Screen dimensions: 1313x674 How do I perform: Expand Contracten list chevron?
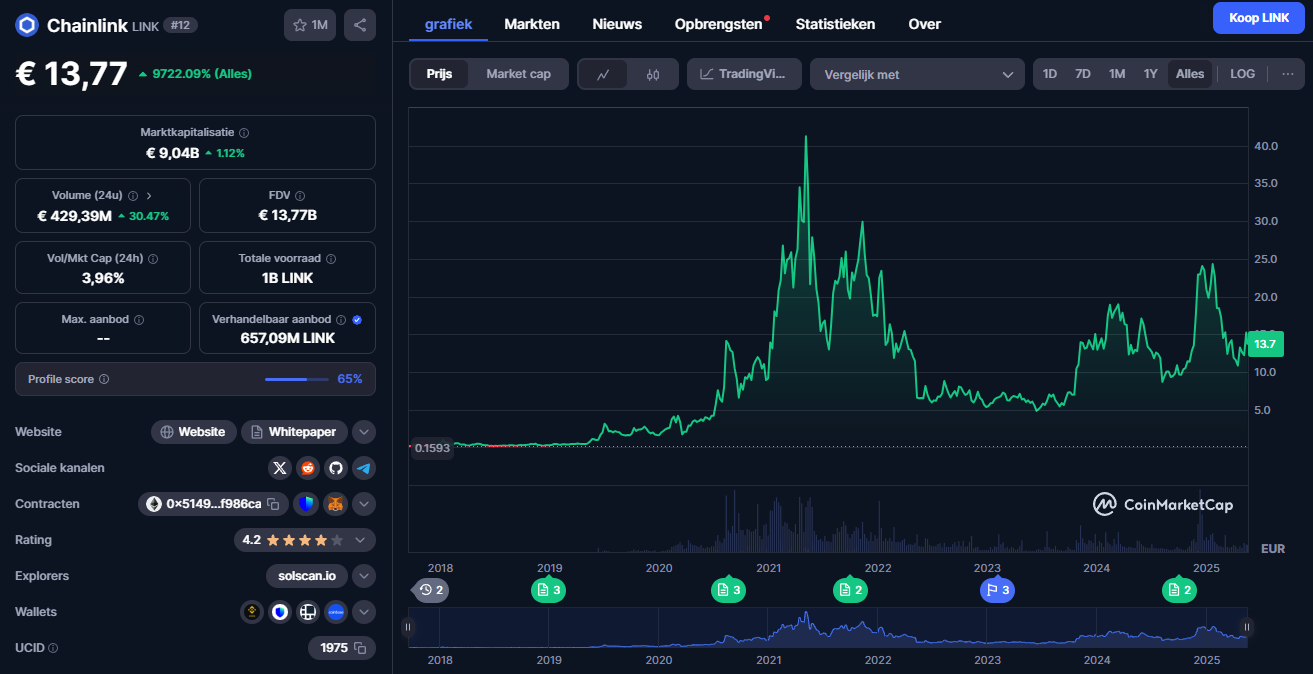364,504
